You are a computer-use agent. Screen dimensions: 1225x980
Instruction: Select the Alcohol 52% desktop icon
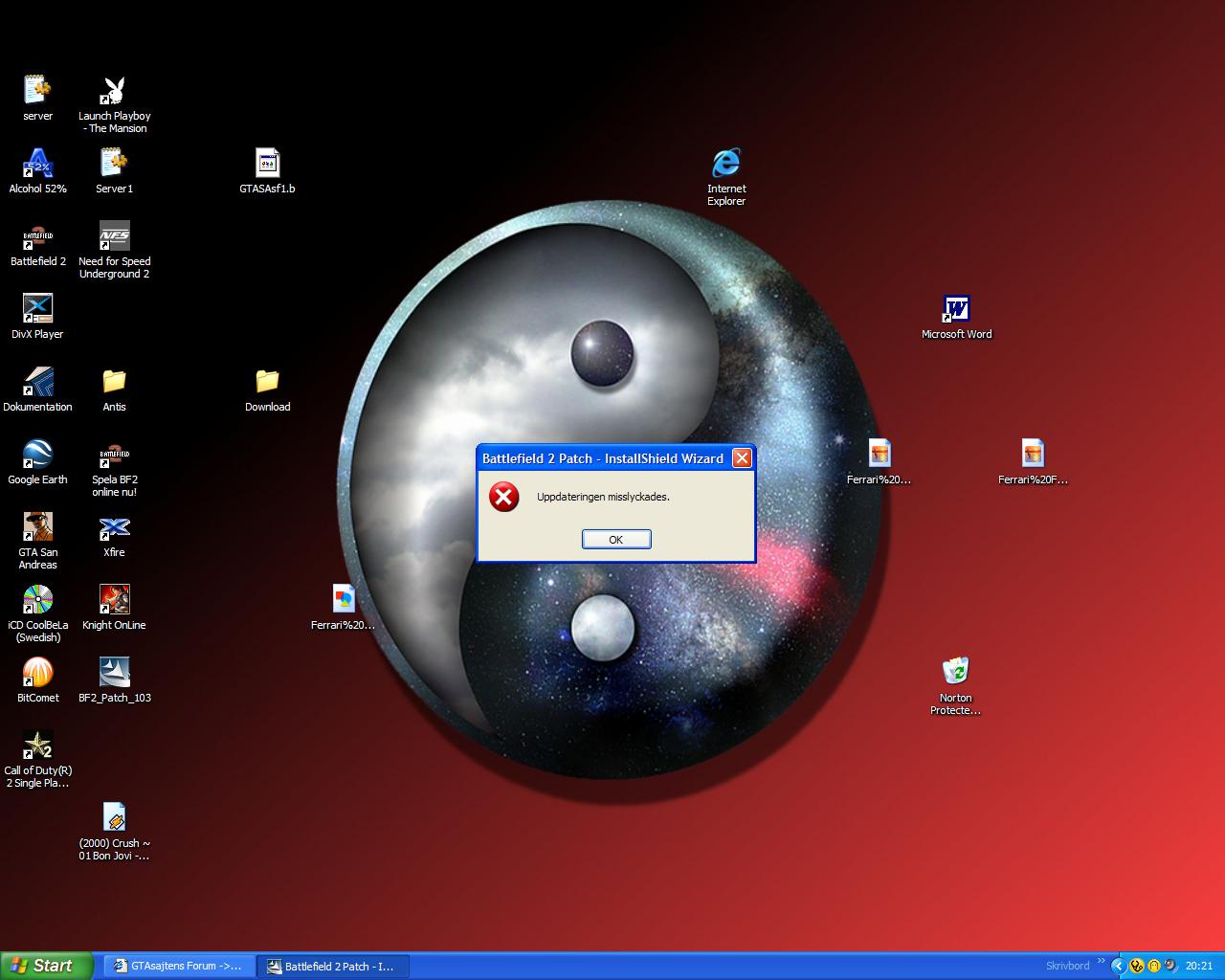pos(37,170)
